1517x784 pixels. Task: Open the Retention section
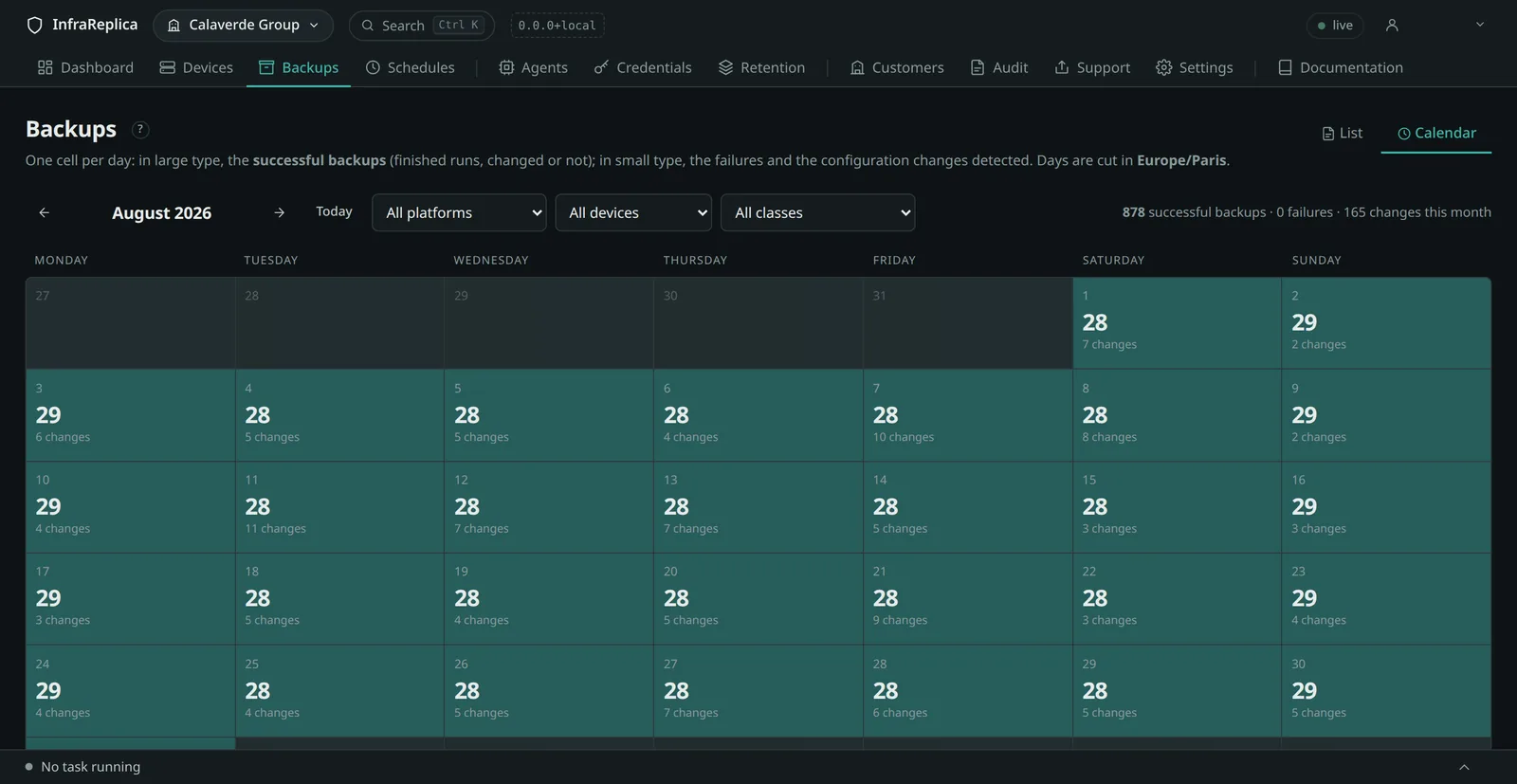tap(761, 67)
